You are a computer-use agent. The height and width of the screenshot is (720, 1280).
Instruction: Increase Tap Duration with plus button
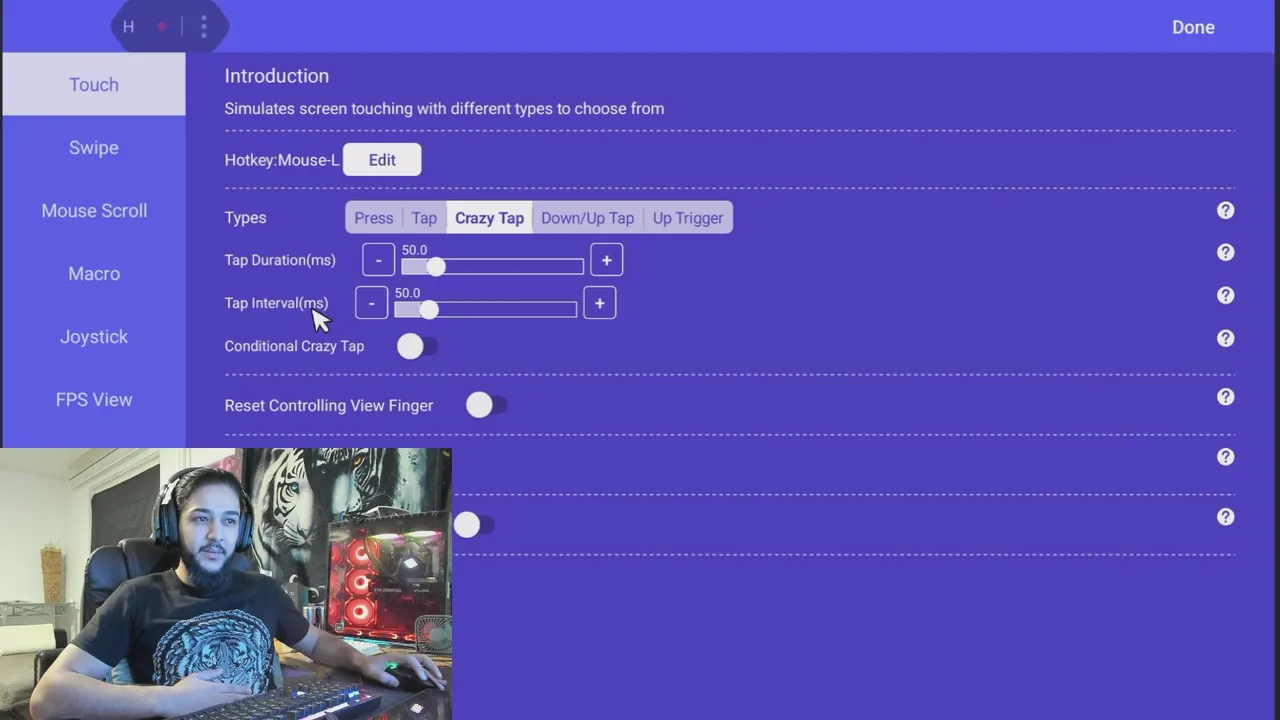(606, 260)
